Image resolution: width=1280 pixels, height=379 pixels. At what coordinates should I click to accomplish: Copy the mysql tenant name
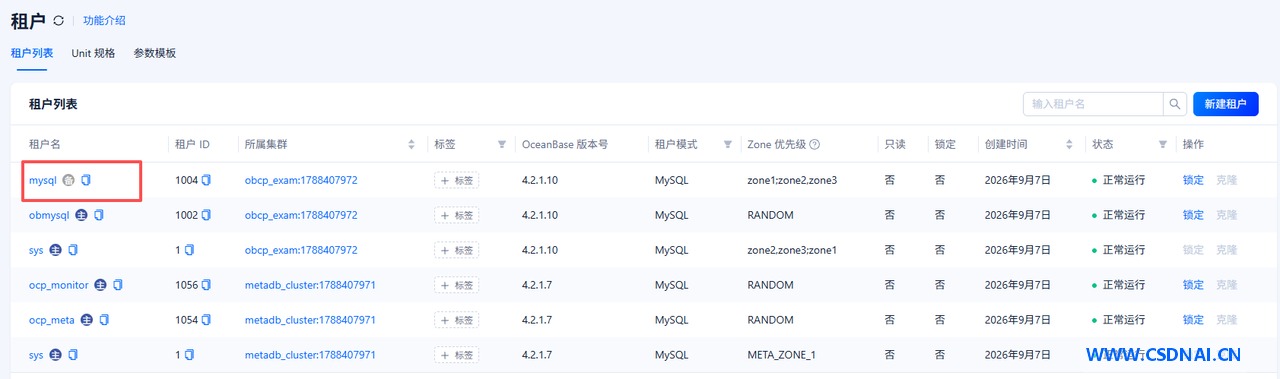pyautogui.click(x=86, y=180)
